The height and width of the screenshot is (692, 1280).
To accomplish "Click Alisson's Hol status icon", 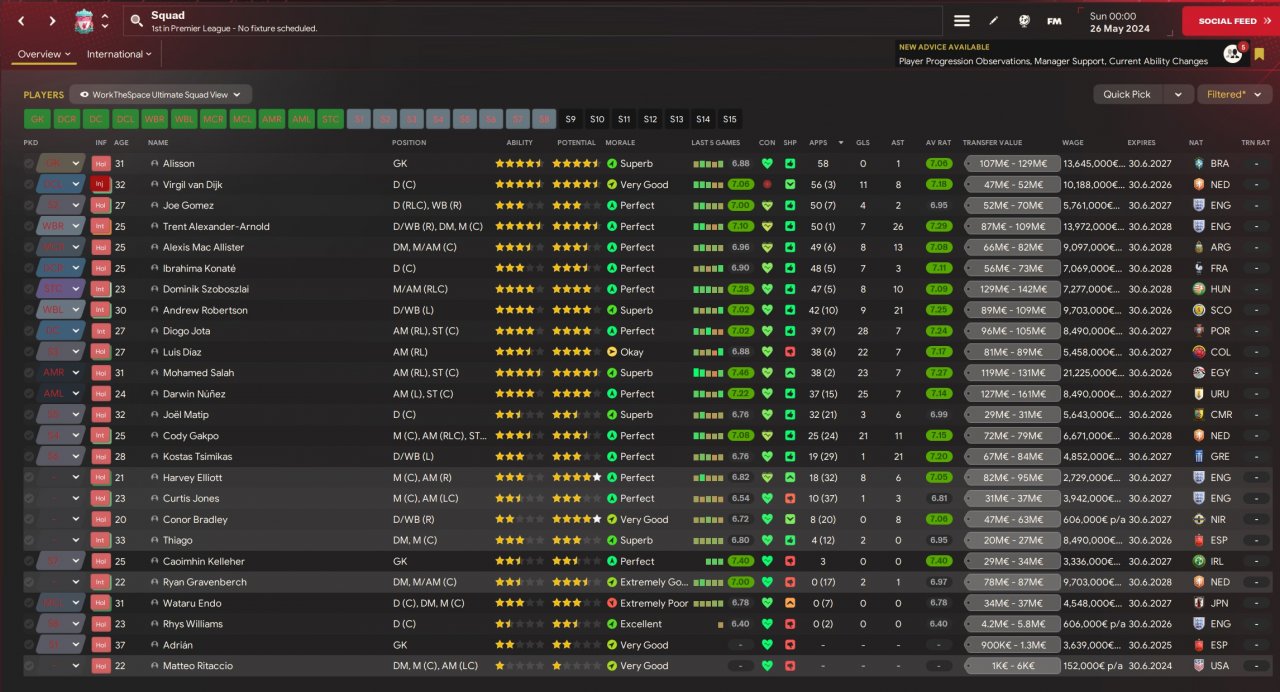I will [x=100, y=163].
